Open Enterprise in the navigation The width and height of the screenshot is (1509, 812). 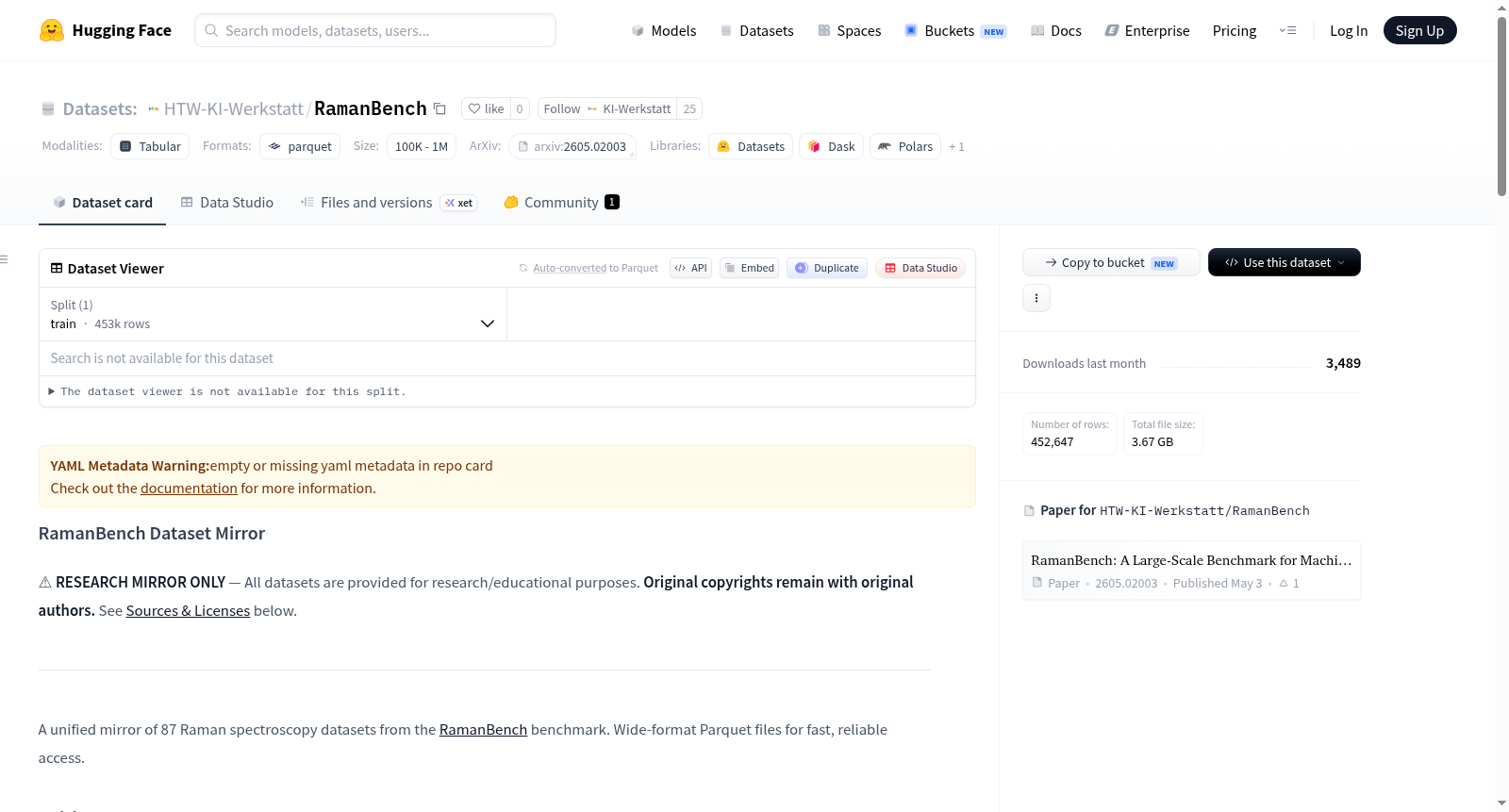[x=1147, y=30]
